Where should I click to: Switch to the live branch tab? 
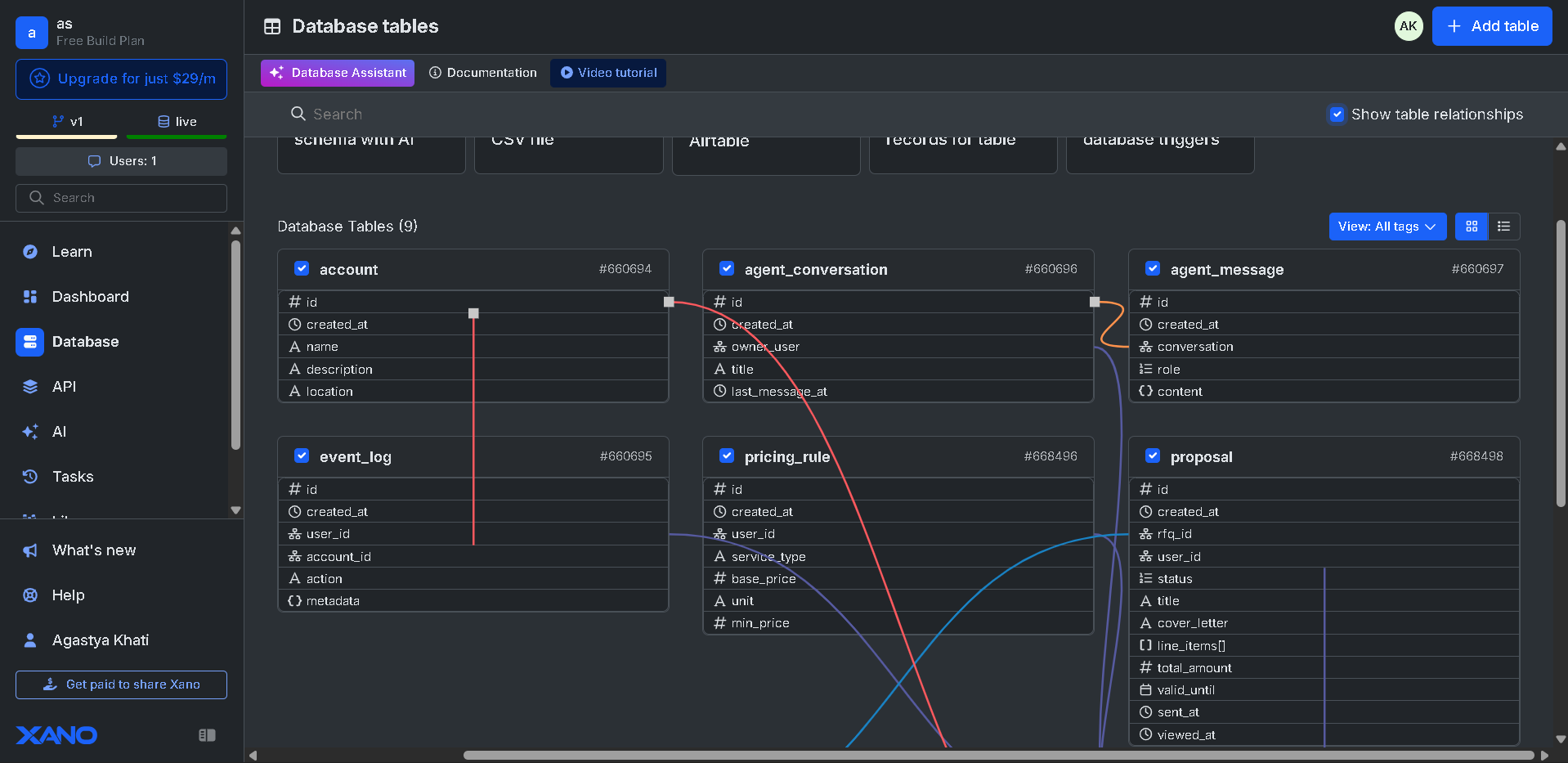pos(177,122)
